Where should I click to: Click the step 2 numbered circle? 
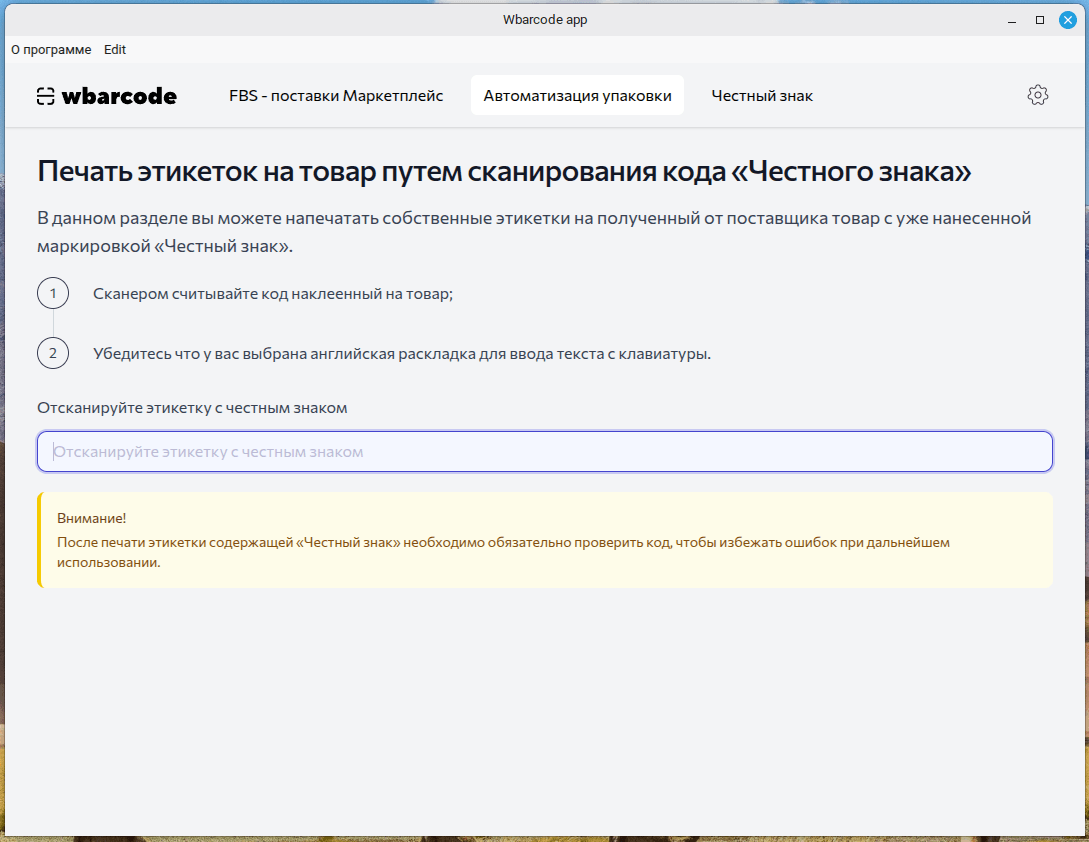click(x=52, y=352)
